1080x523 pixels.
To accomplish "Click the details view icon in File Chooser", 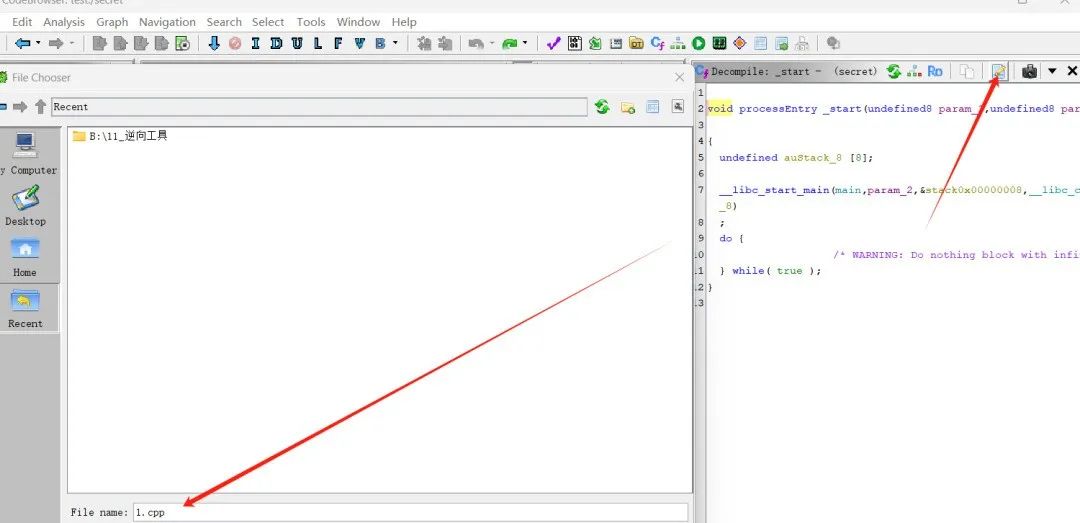I will point(652,107).
